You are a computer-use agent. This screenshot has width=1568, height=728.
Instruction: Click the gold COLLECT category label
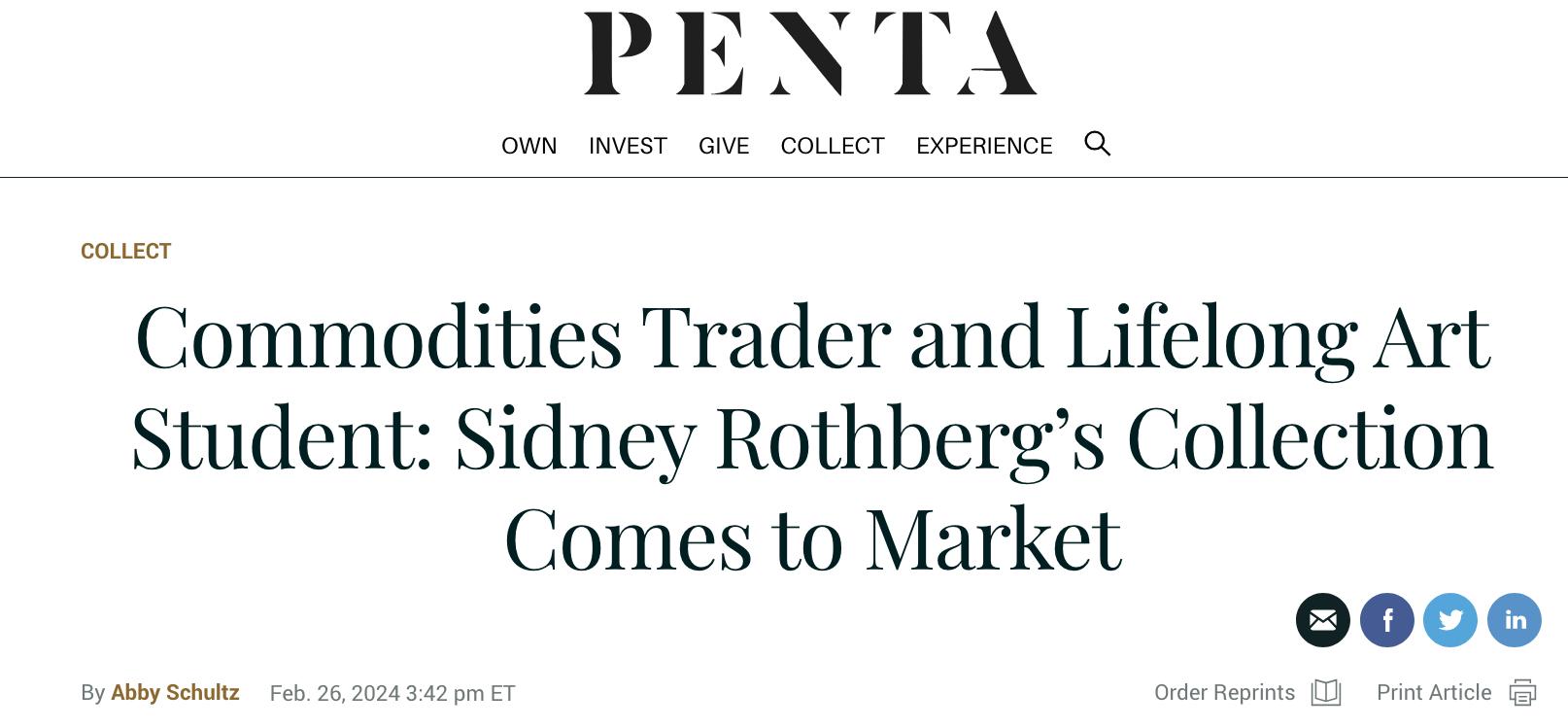click(x=125, y=251)
